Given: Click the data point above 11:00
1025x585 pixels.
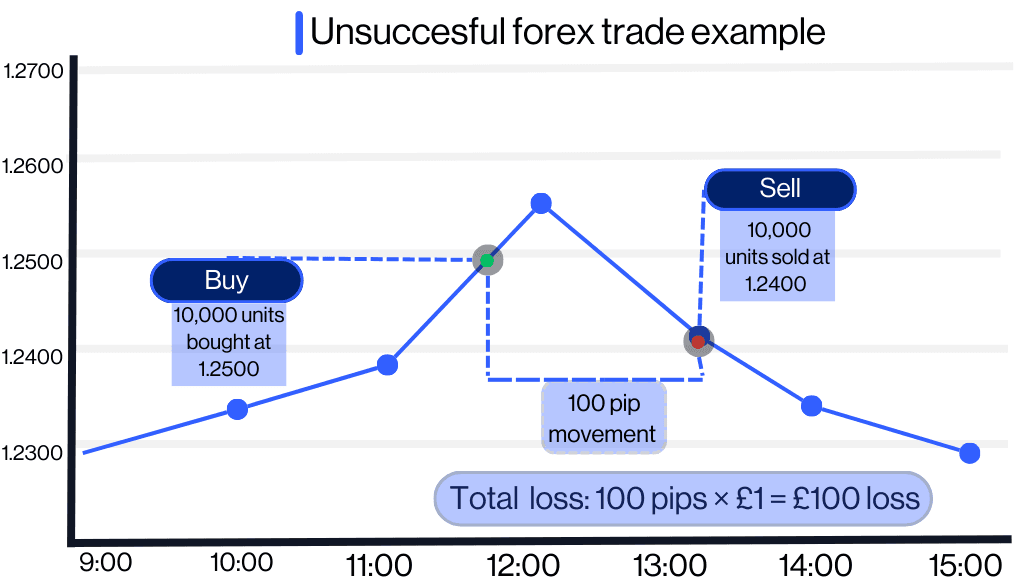Looking at the screenshot, I should (x=387, y=365).
